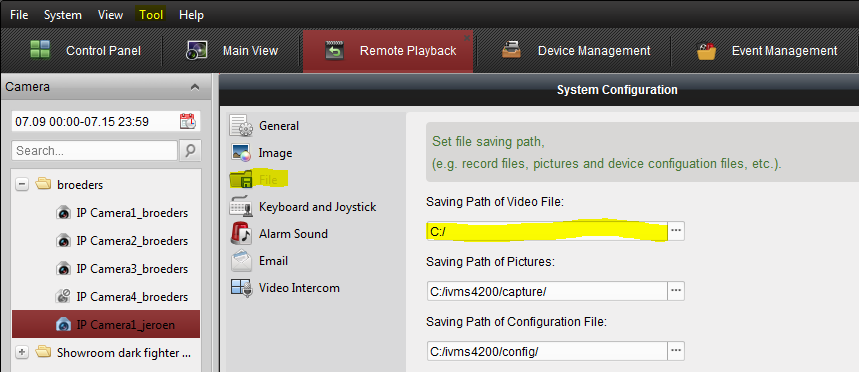Click the video file saving path field

click(x=547, y=231)
